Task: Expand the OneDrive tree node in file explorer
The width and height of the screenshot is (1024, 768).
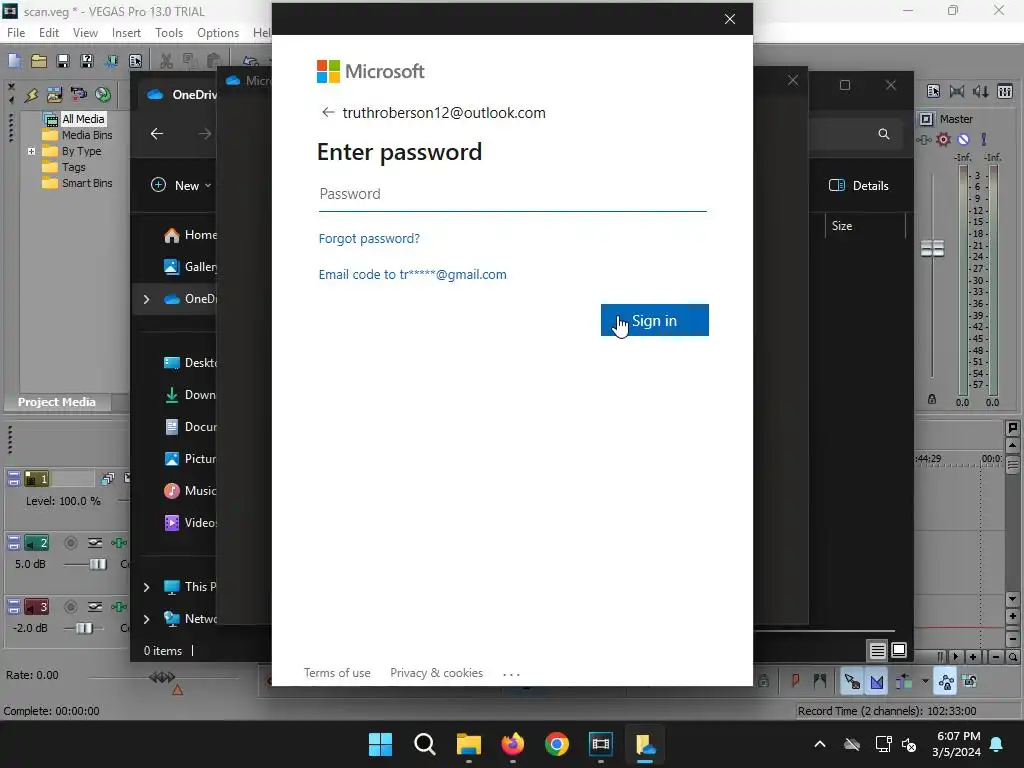Action: (x=146, y=299)
